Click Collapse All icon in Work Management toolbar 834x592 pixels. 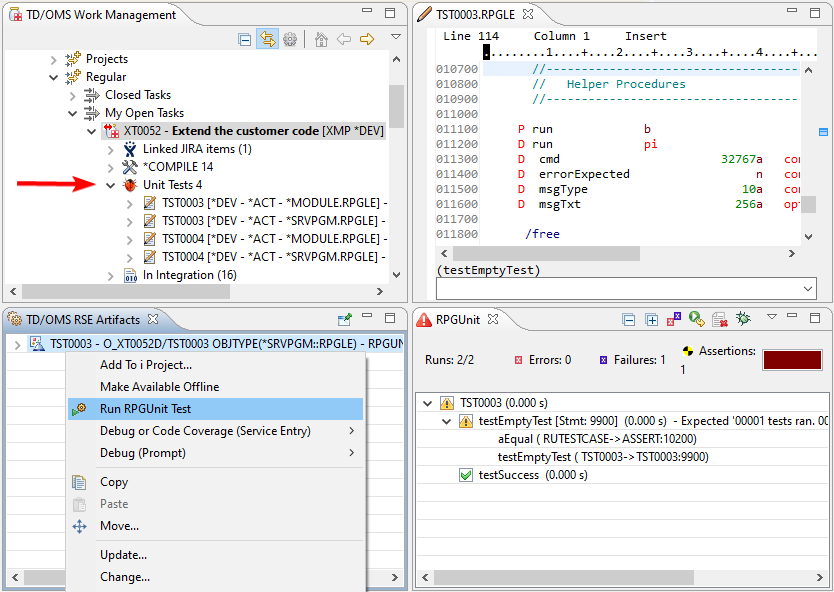[245, 39]
